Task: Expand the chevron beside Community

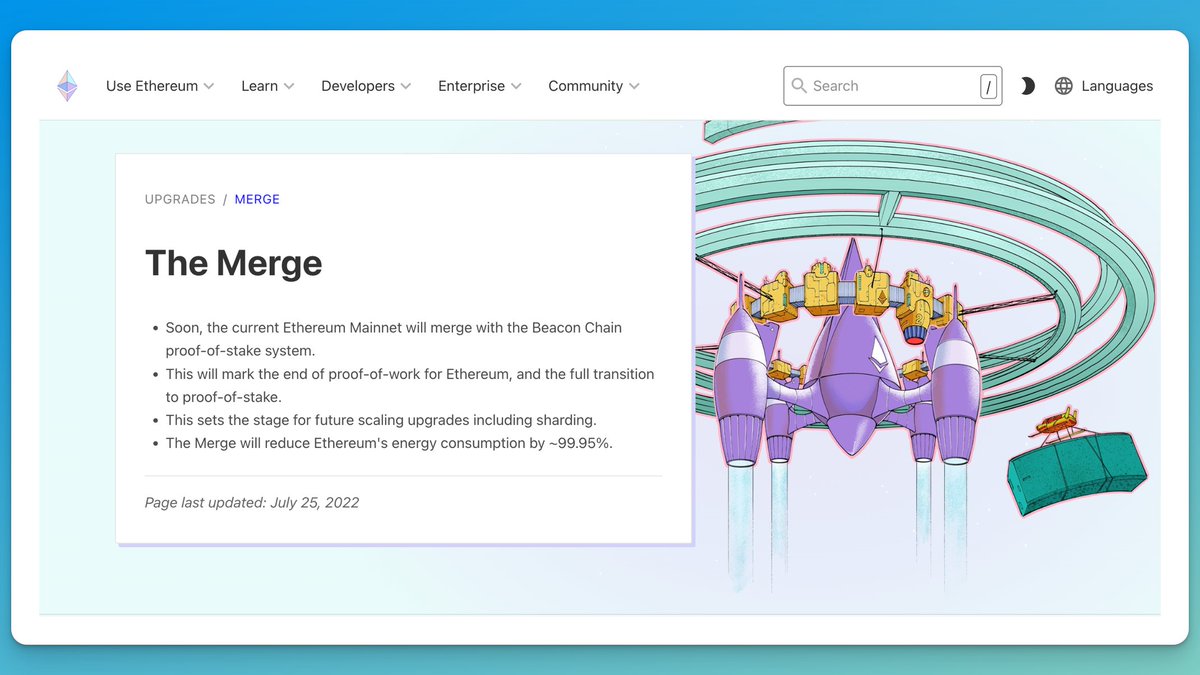Action: (x=634, y=87)
